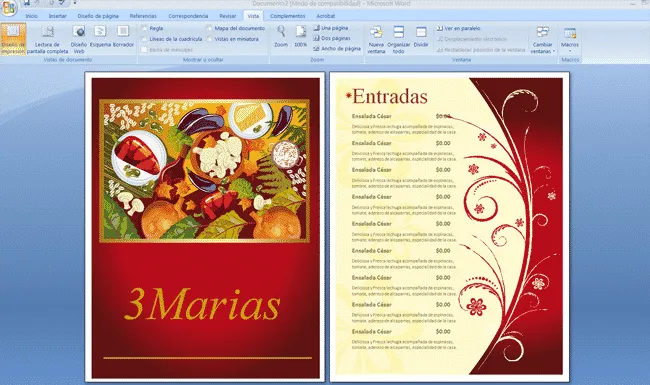
Task: Open the Office button menu
Action: pos(8,7)
